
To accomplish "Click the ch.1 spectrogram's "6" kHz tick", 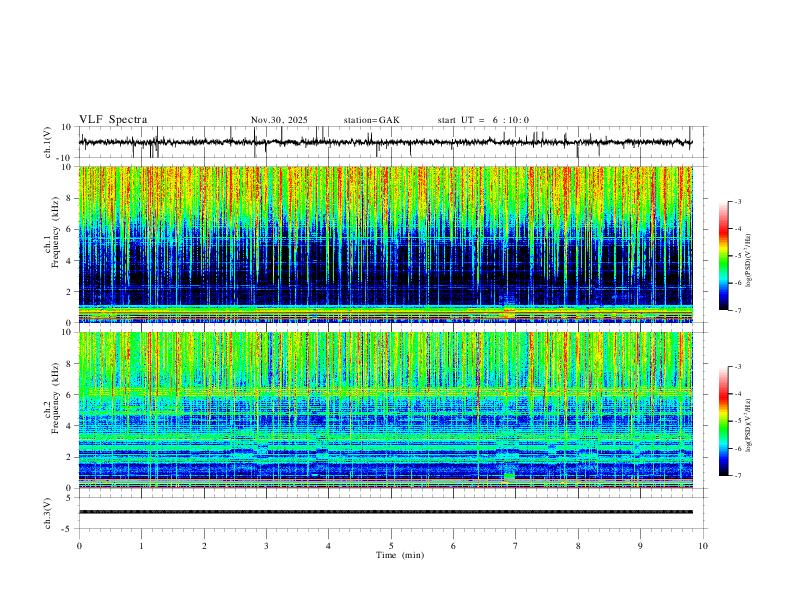I will [x=69, y=229].
